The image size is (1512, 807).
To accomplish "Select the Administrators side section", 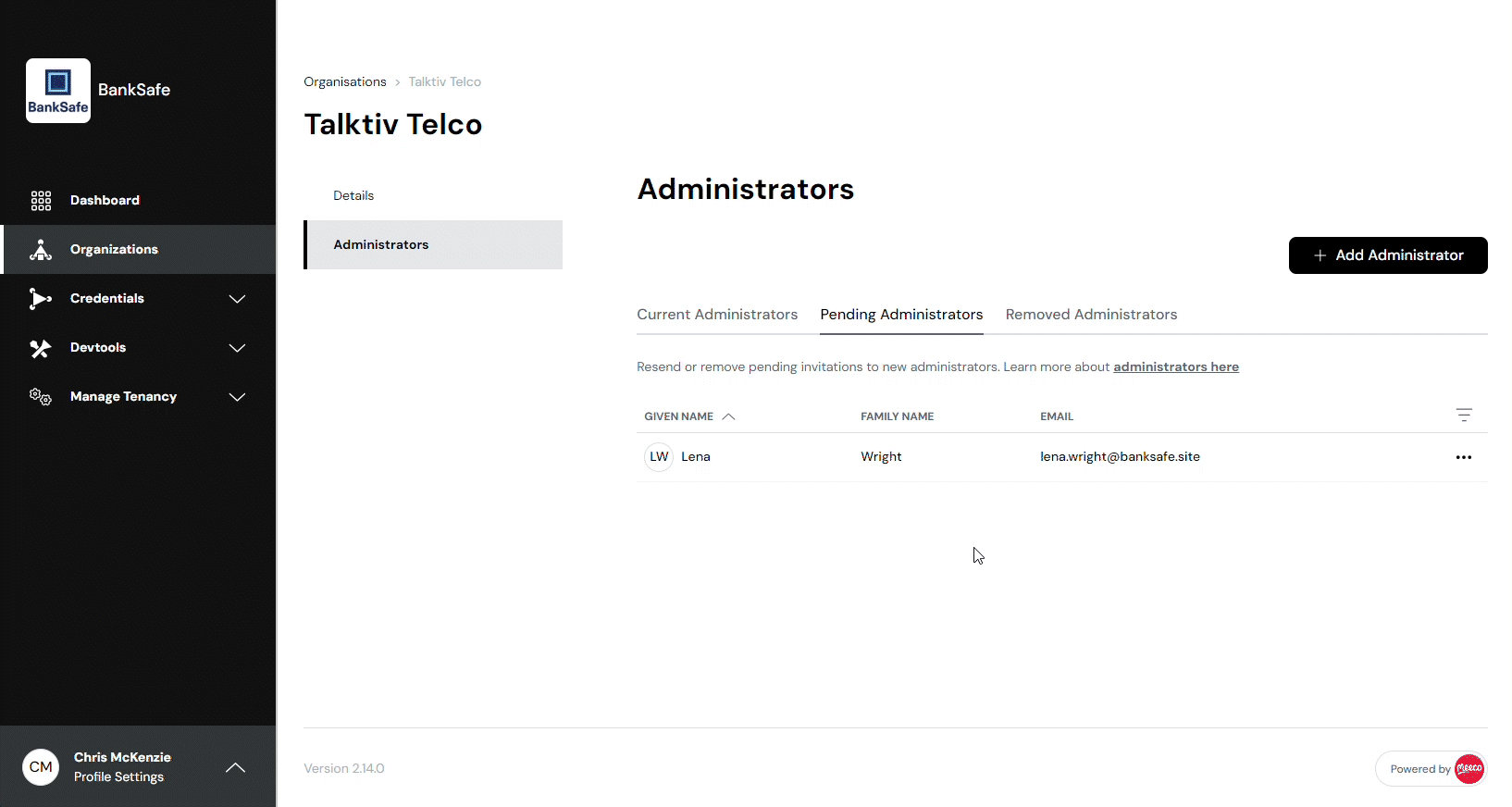I will pos(433,244).
